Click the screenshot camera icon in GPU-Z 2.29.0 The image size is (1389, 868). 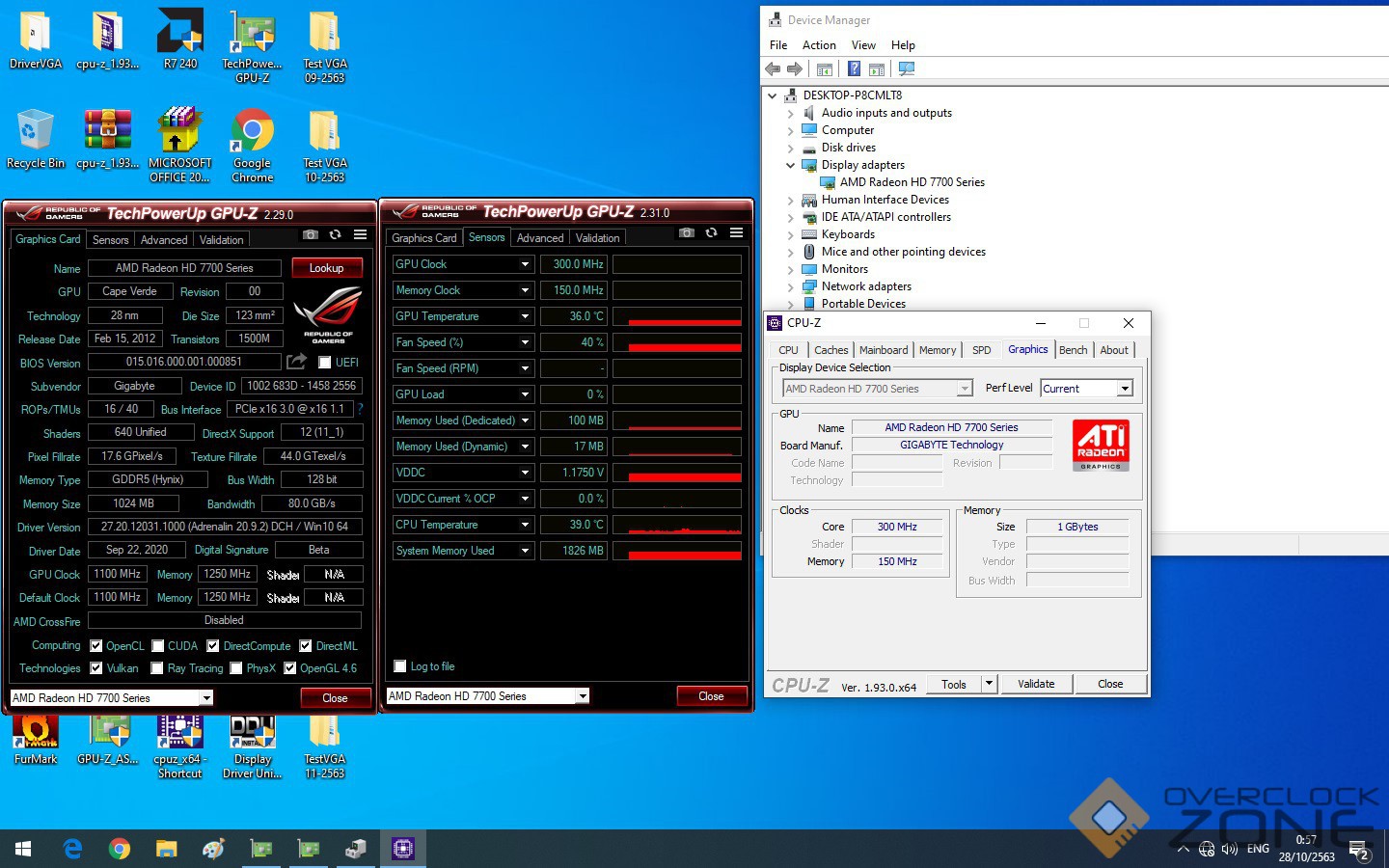310,234
